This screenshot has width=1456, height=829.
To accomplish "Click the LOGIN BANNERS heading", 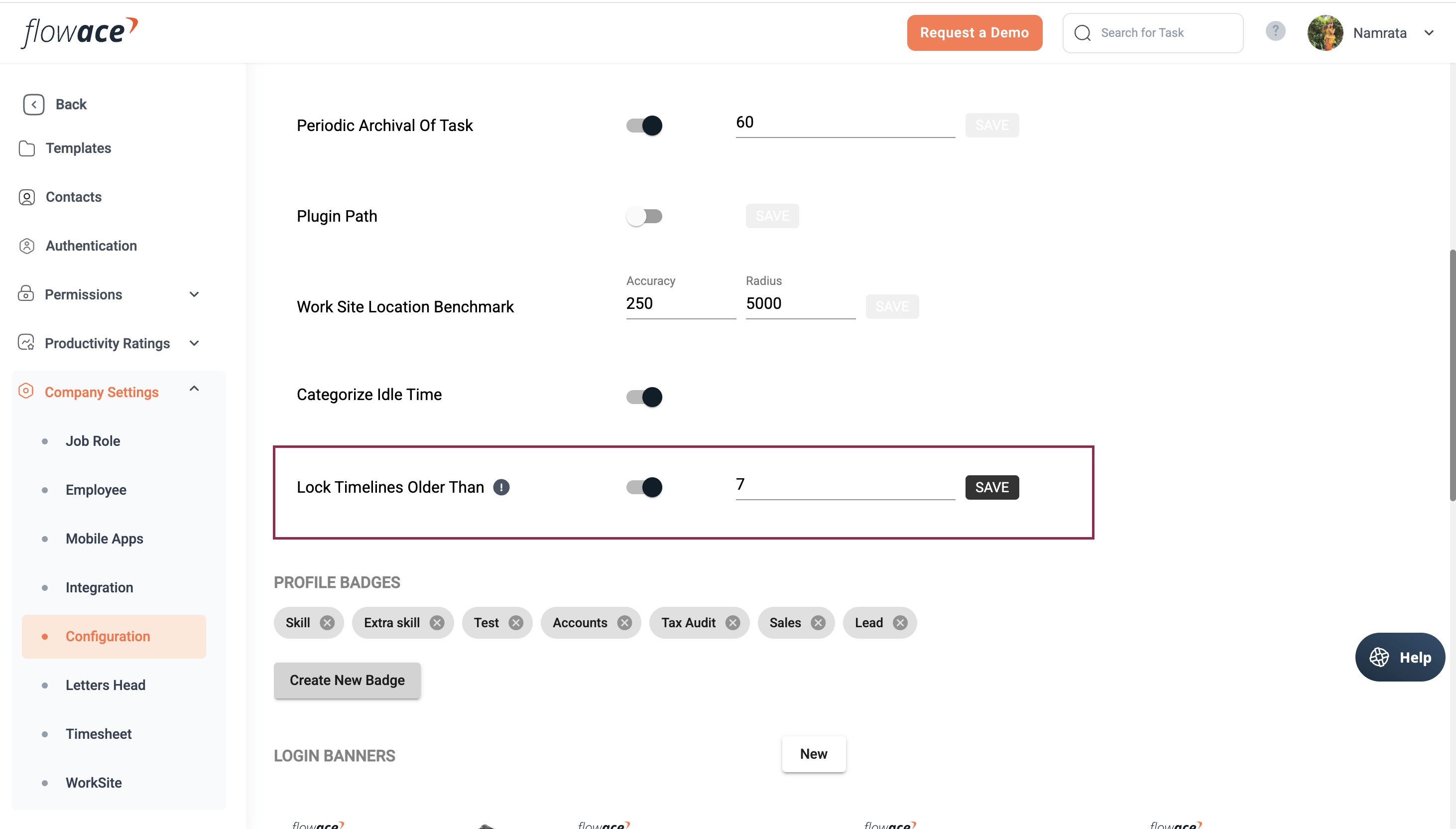I will pos(334,756).
